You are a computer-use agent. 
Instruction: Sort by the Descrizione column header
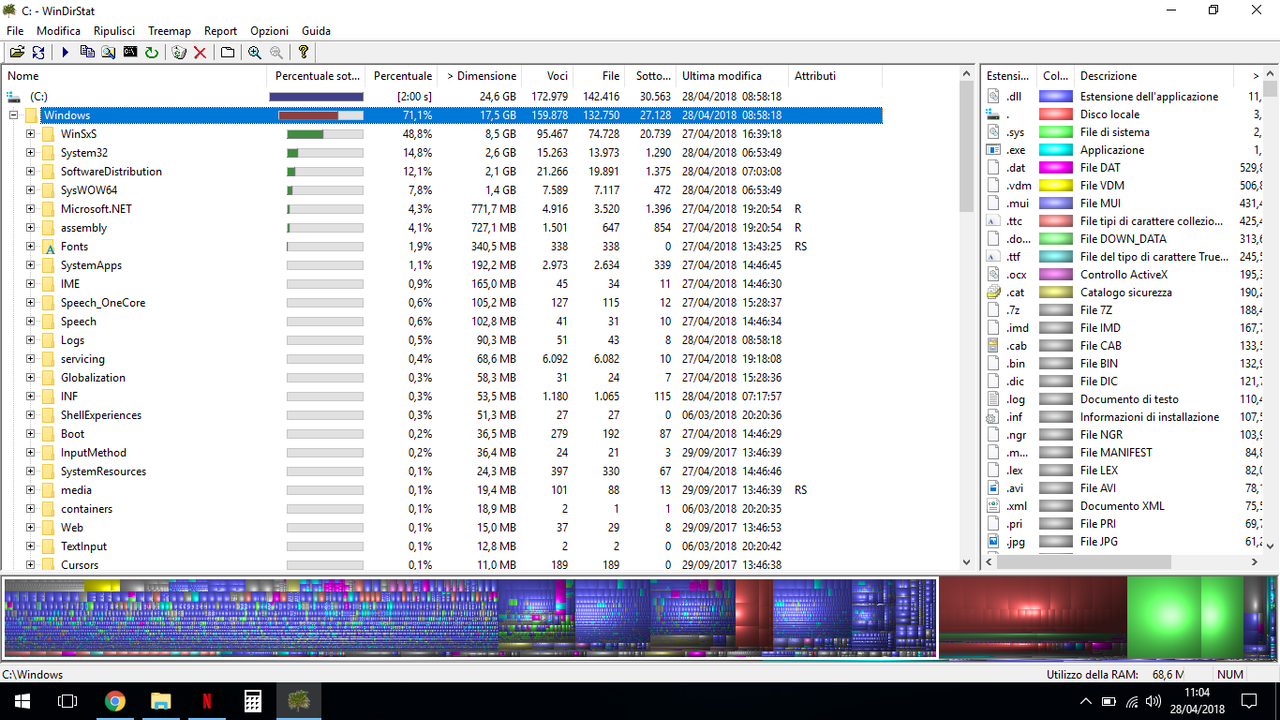(1153, 76)
